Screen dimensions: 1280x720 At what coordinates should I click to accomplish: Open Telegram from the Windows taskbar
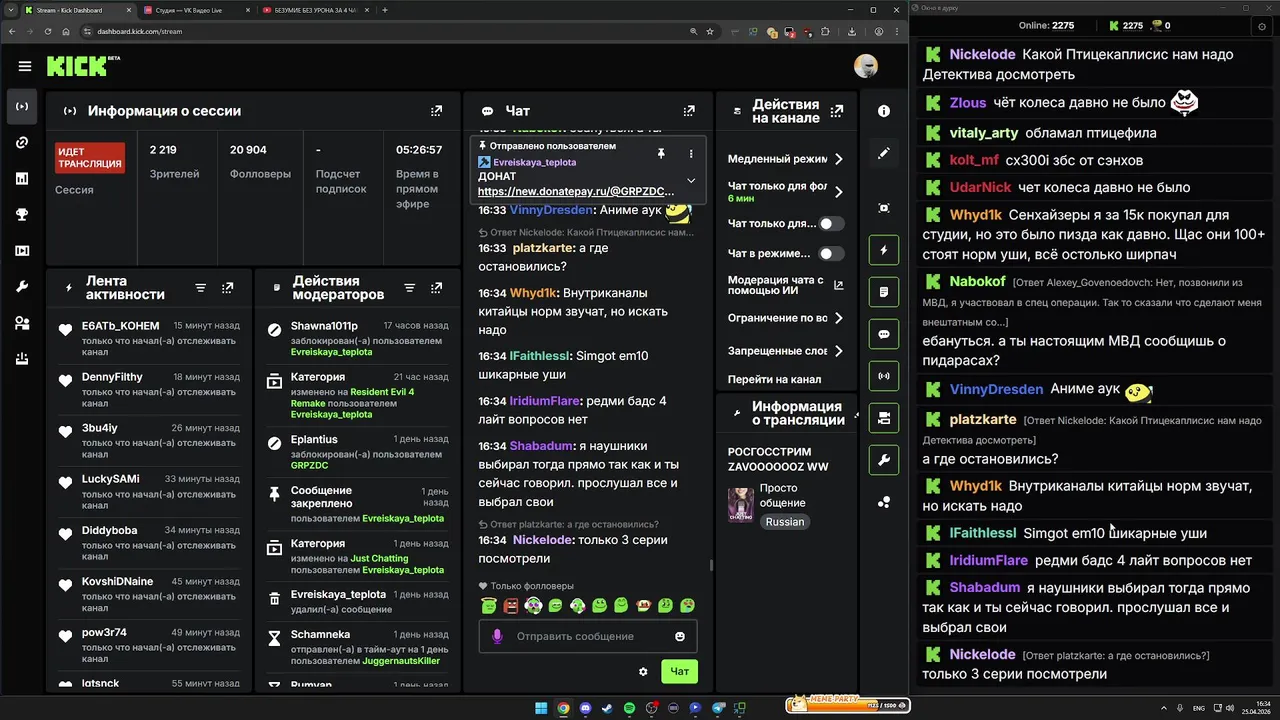(717, 708)
